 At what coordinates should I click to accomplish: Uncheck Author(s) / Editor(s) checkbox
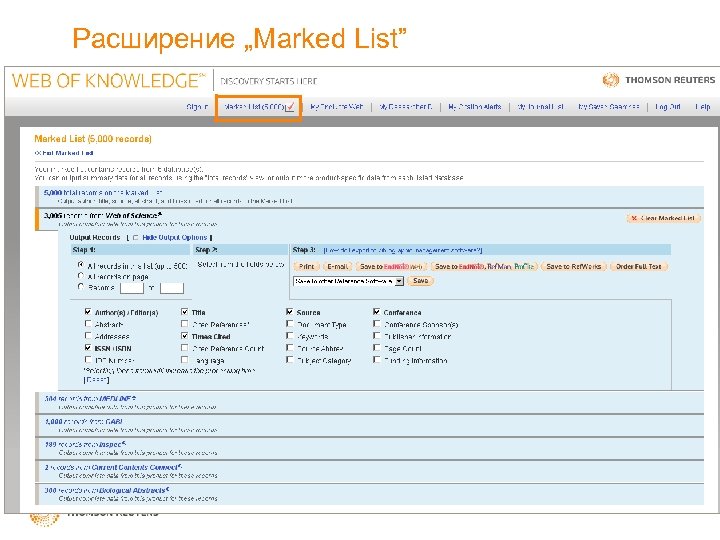tap(88, 312)
